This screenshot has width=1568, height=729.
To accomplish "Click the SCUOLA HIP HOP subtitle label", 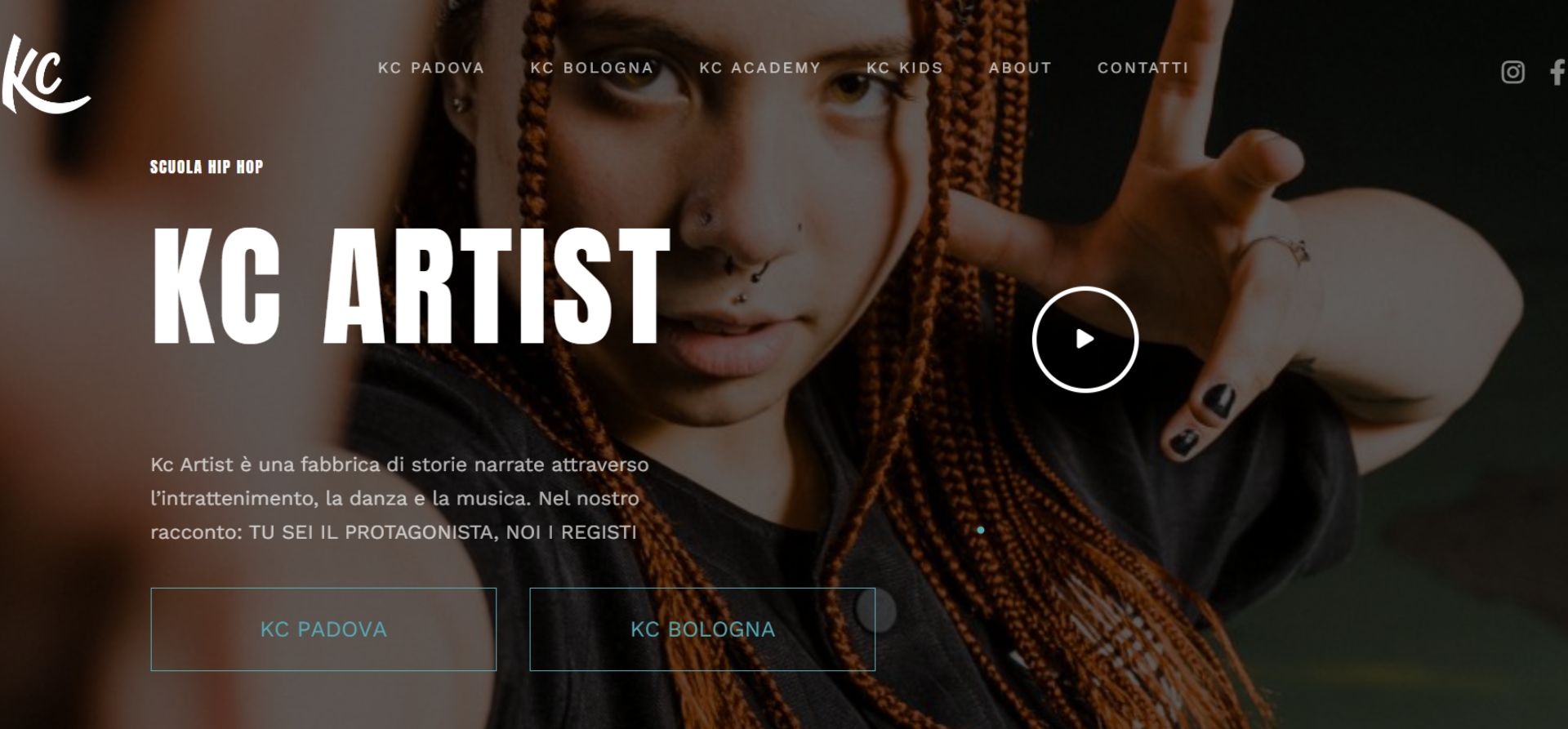I will pyautogui.click(x=207, y=167).
